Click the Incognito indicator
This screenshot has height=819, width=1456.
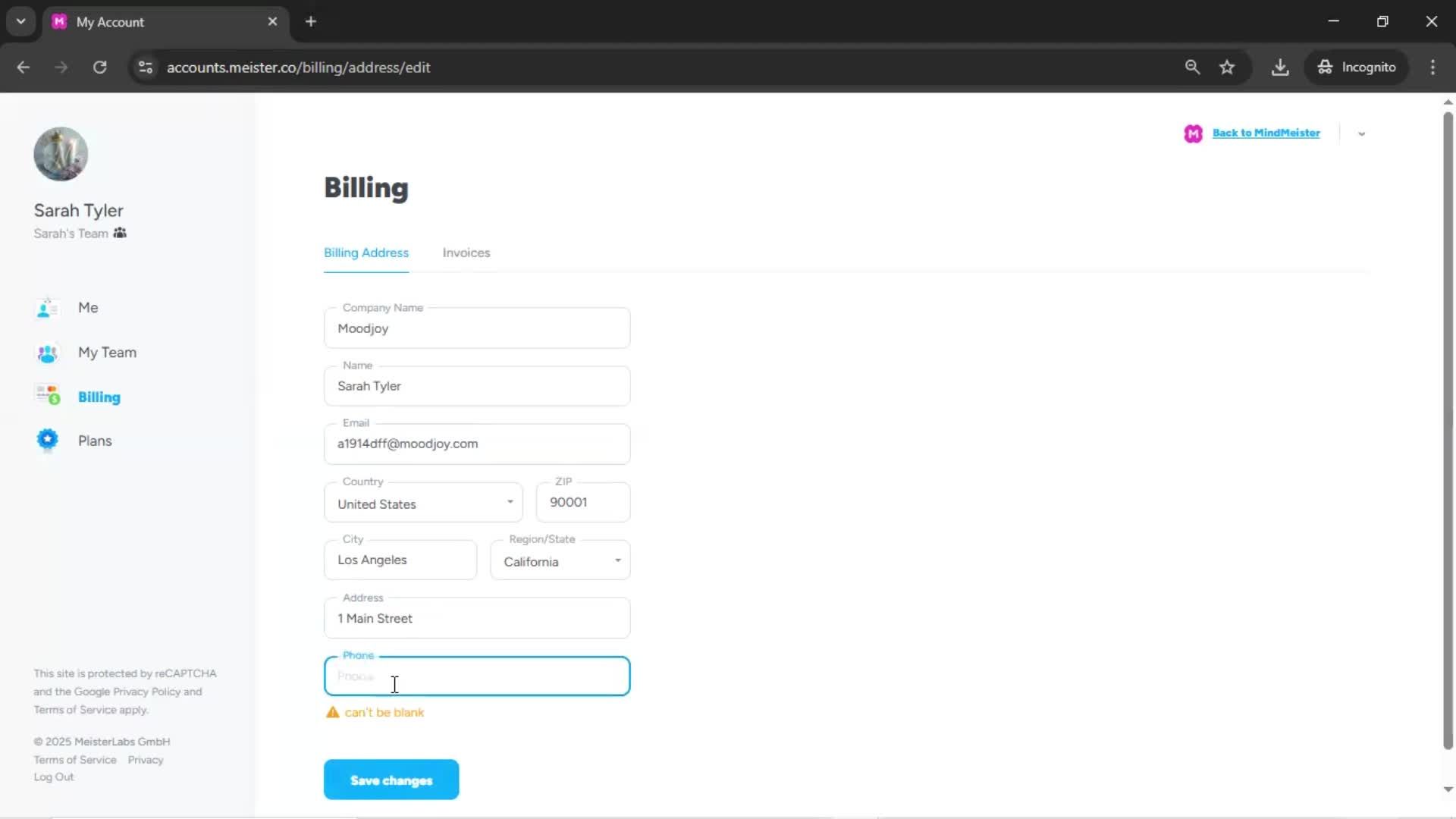(x=1356, y=67)
